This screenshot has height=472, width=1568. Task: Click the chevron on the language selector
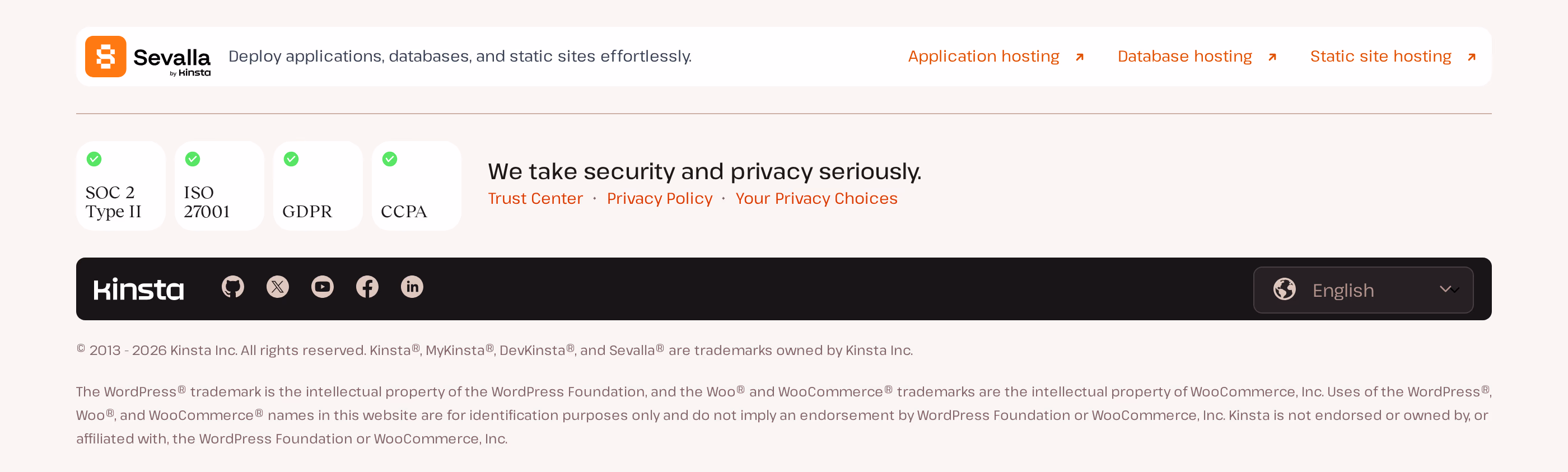(x=1449, y=289)
